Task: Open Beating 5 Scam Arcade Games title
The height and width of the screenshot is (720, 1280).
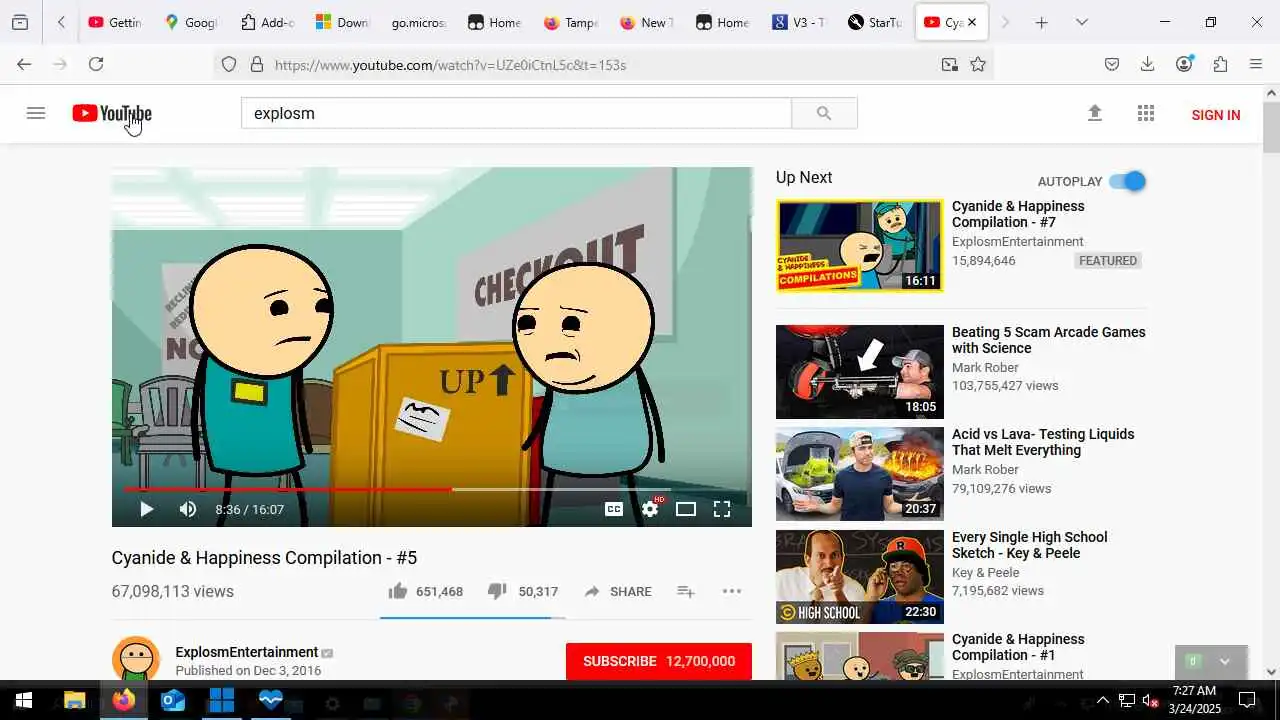Action: pyautogui.click(x=1049, y=340)
